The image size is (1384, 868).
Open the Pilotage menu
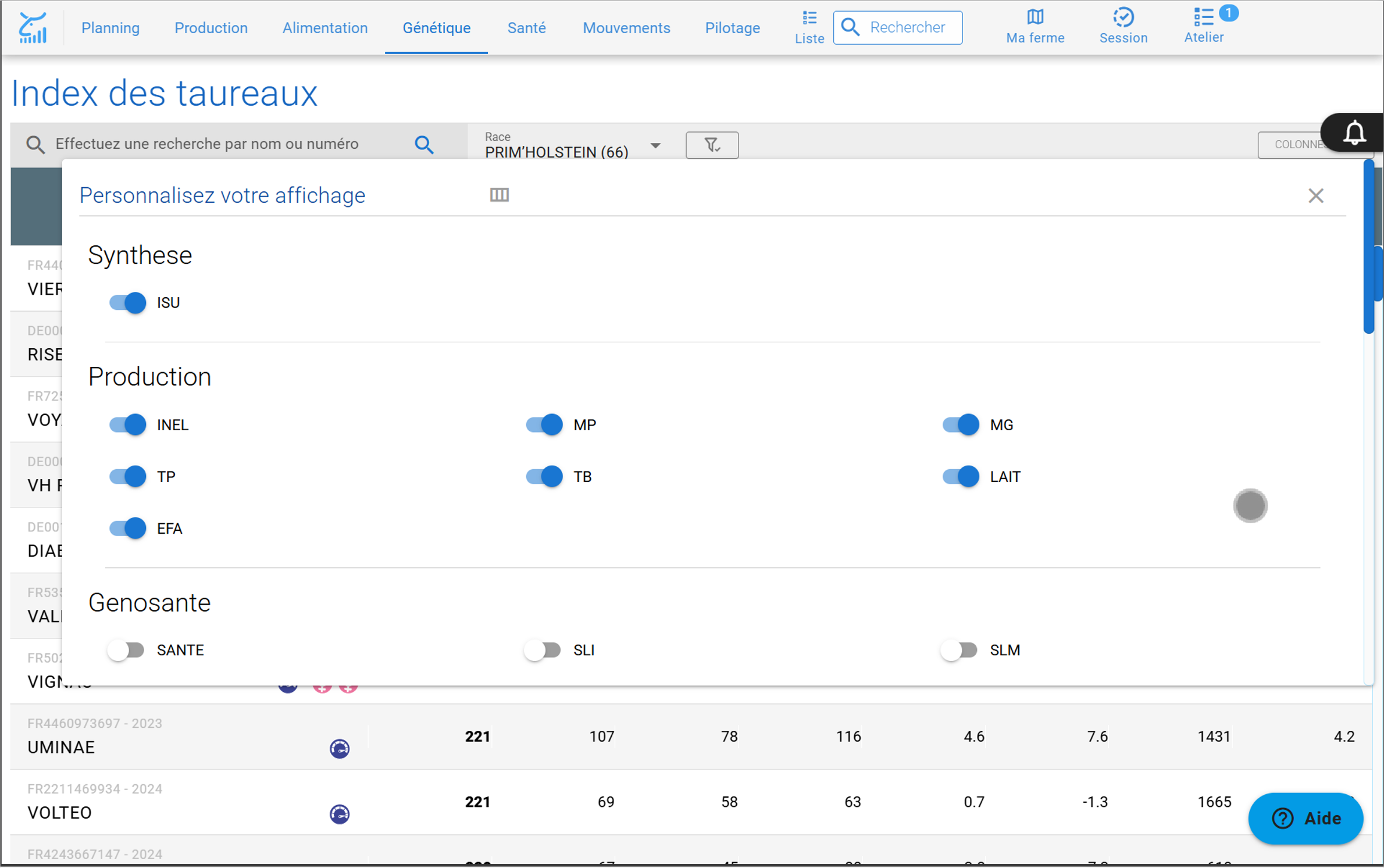pos(732,28)
